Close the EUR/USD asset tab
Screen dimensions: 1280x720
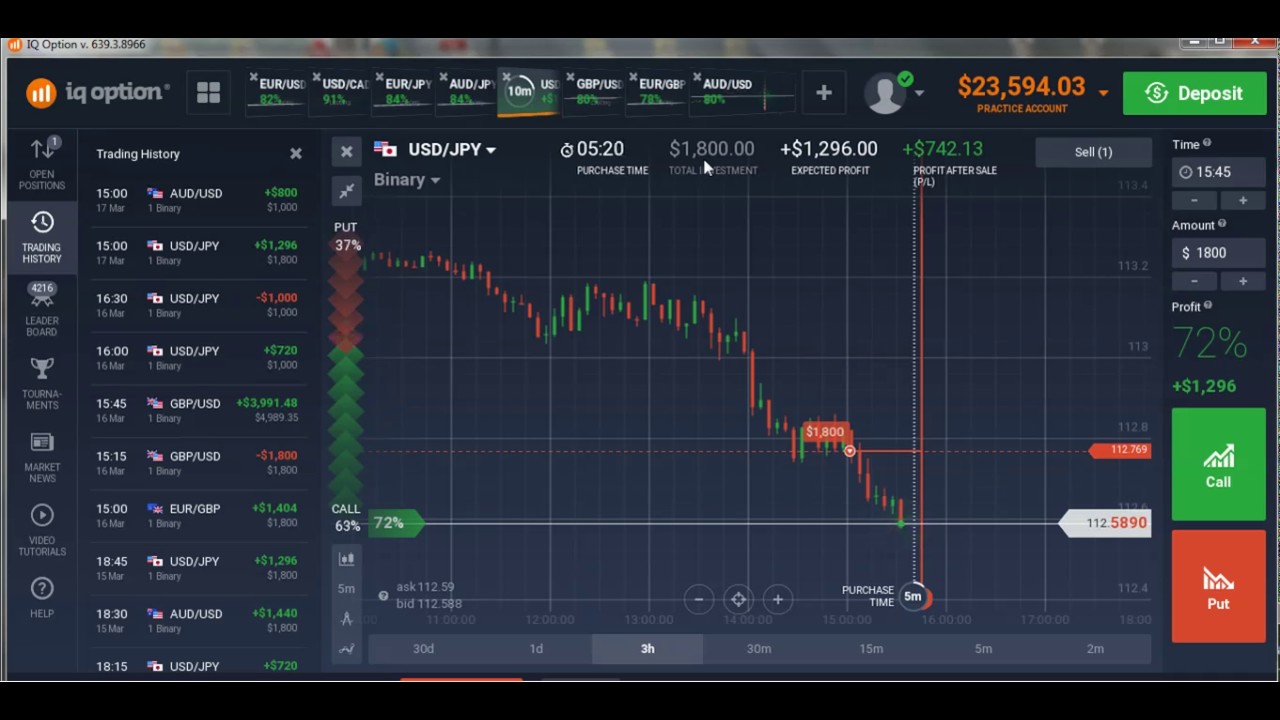[254, 77]
